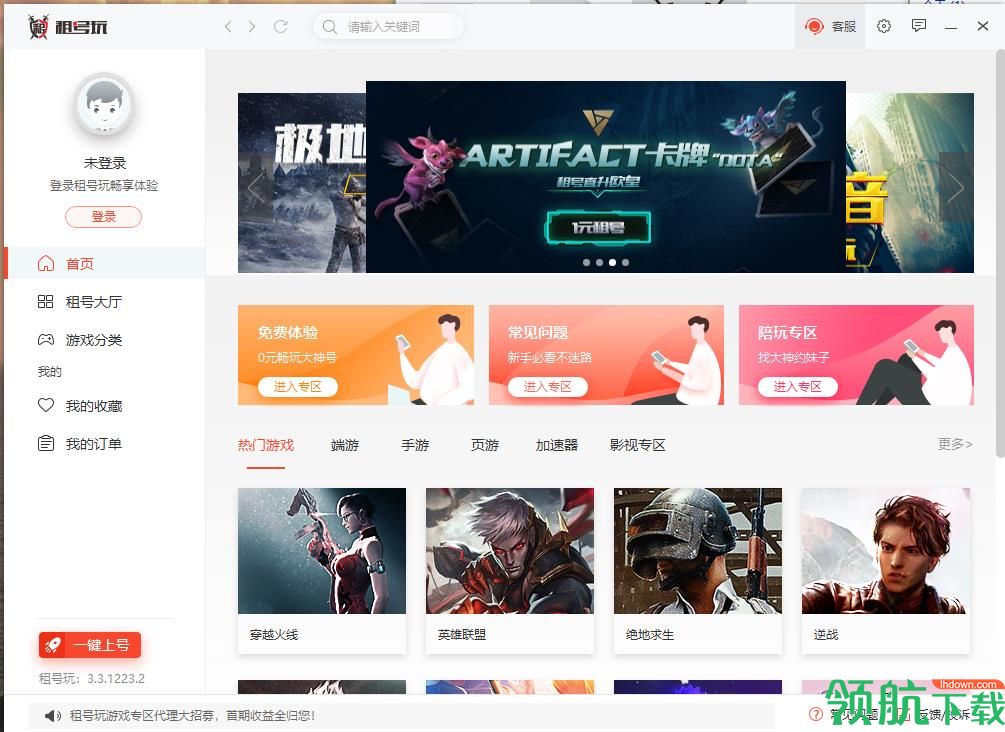Select the second carousel dot
This screenshot has width=1005, height=732.
pyautogui.click(x=599, y=262)
